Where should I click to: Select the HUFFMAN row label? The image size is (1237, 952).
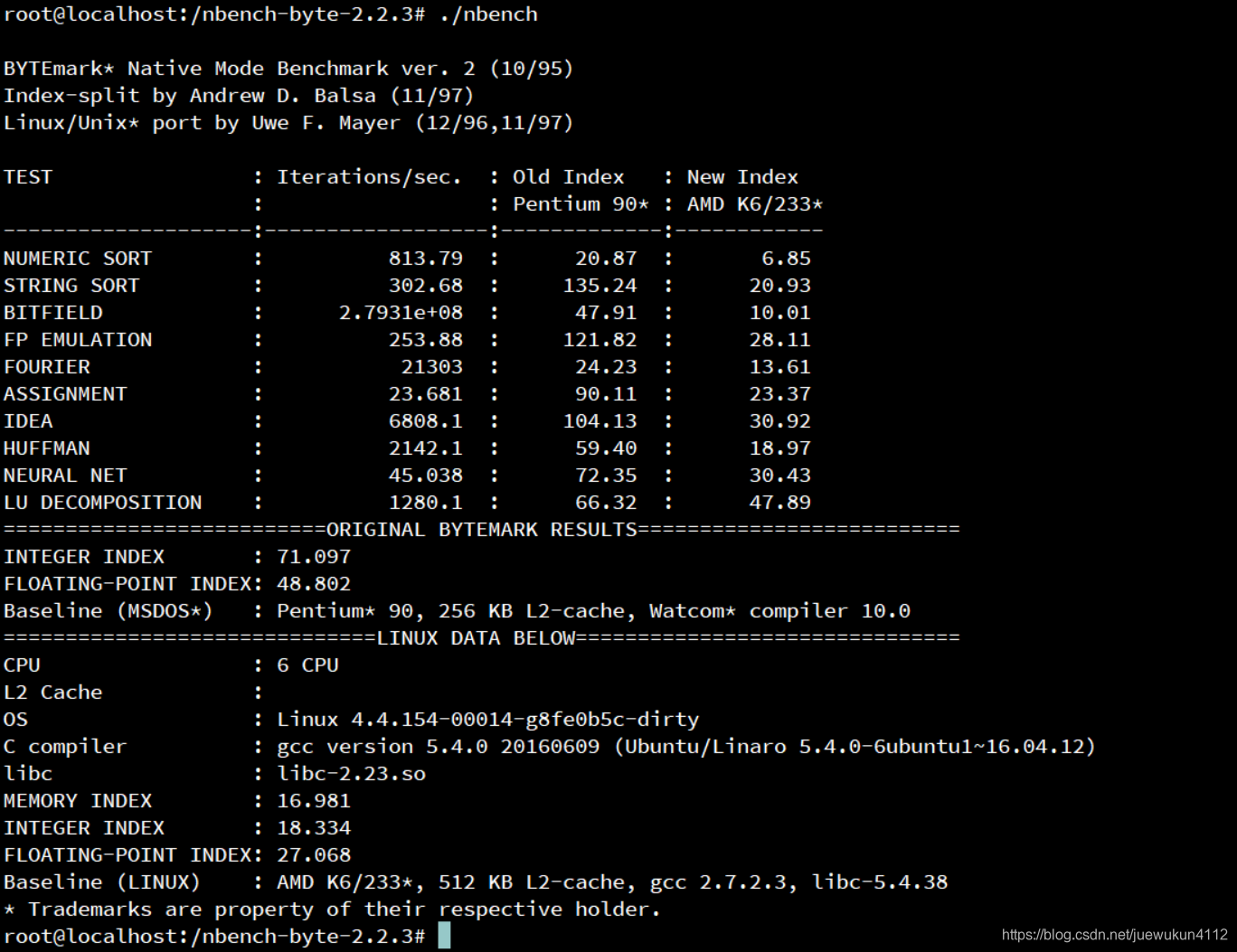pos(47,448)
